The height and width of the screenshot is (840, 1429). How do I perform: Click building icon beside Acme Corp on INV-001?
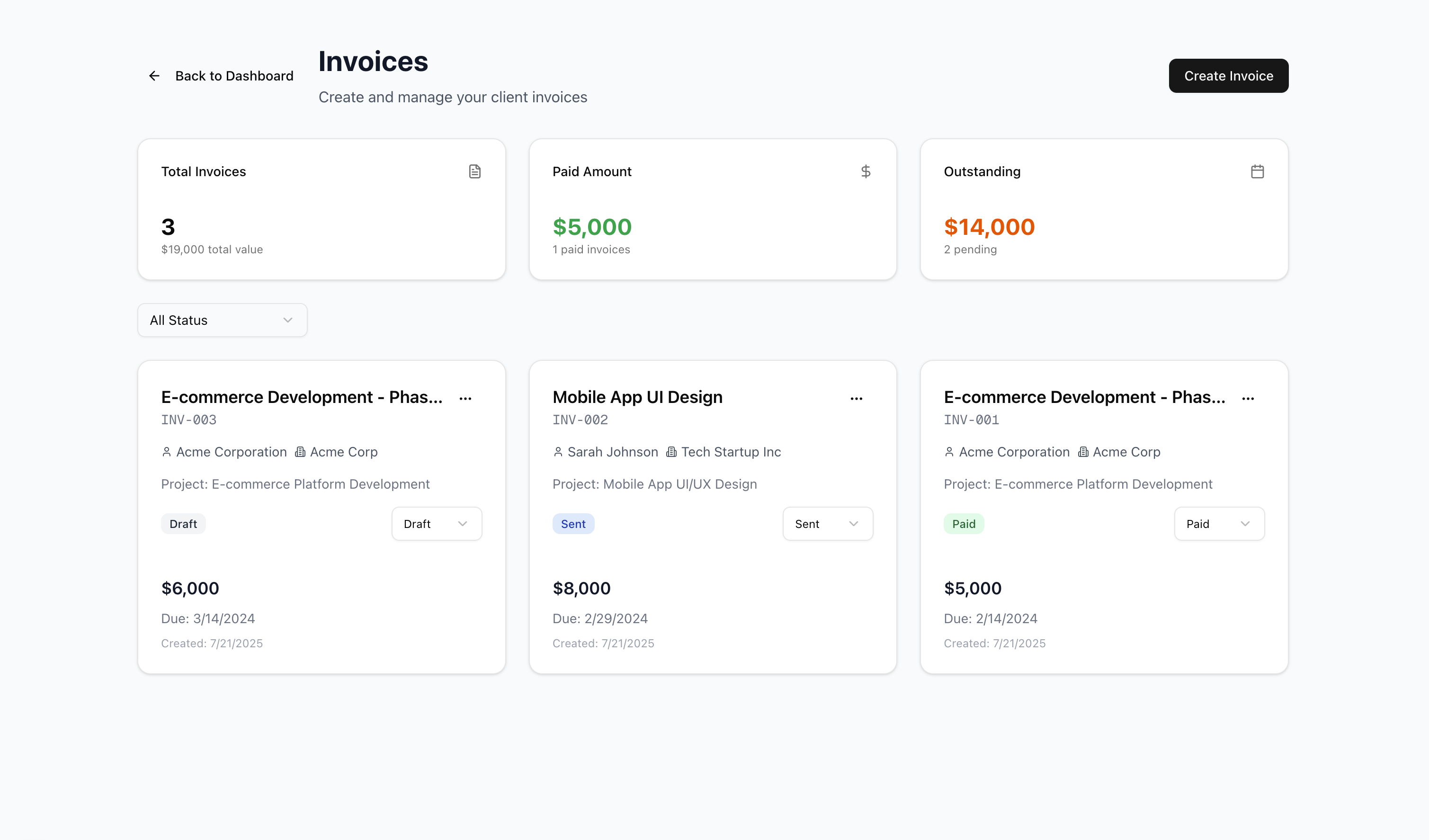coord(1083,452)
